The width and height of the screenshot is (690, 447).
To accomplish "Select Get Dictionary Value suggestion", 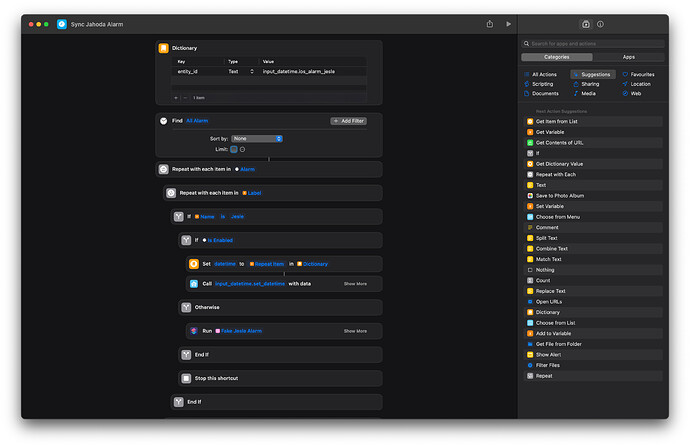I will tap(594, 164).
